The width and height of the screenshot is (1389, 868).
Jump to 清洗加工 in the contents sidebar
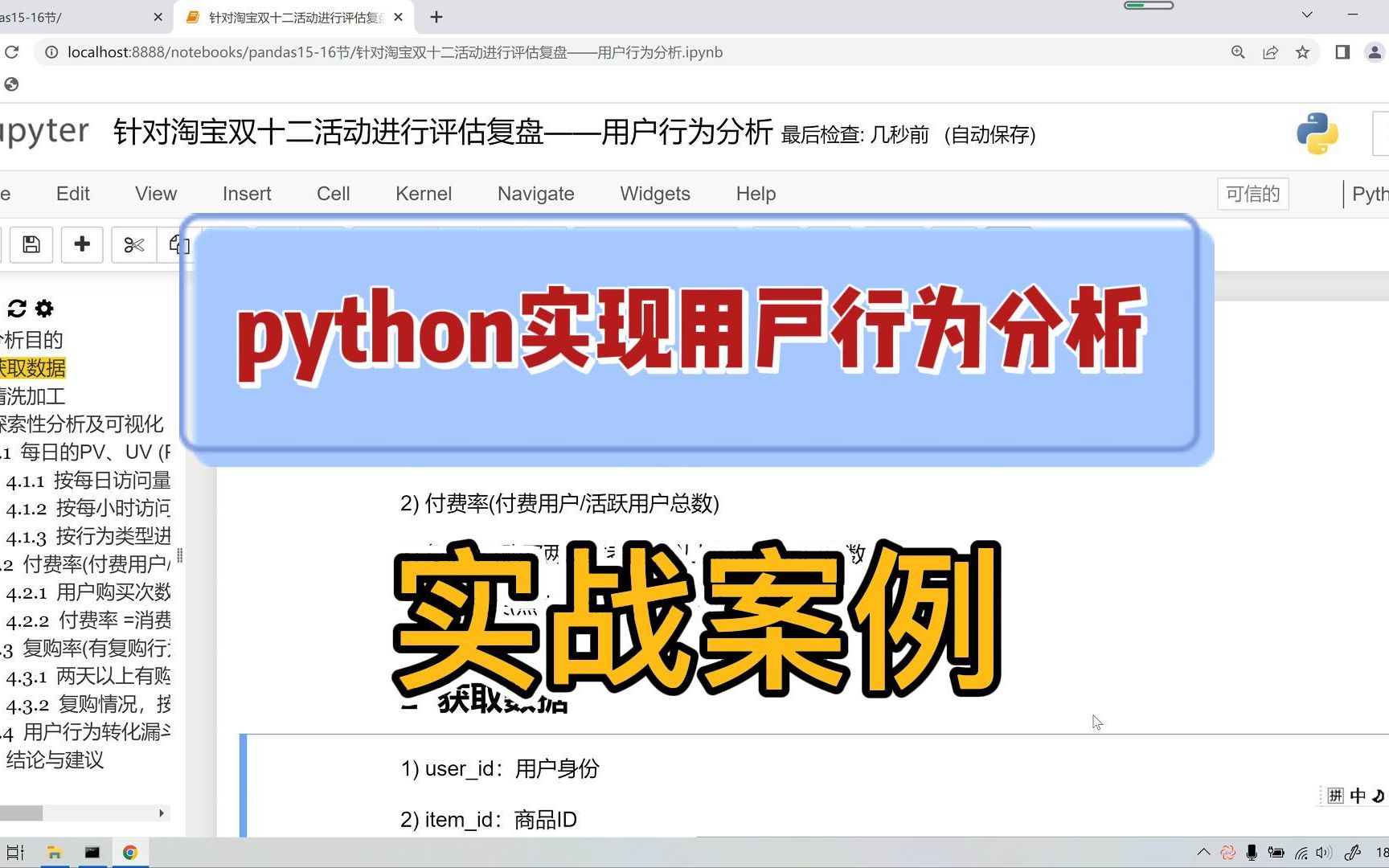[32, 396]
